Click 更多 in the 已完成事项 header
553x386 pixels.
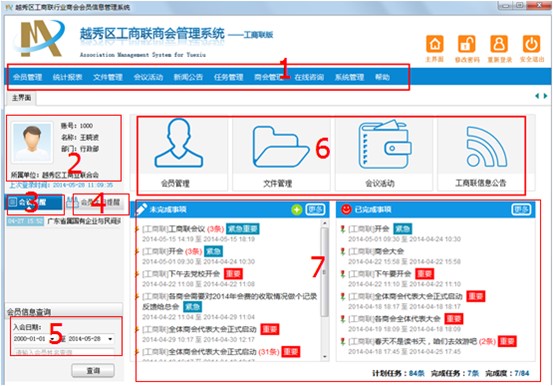(521, 210)
